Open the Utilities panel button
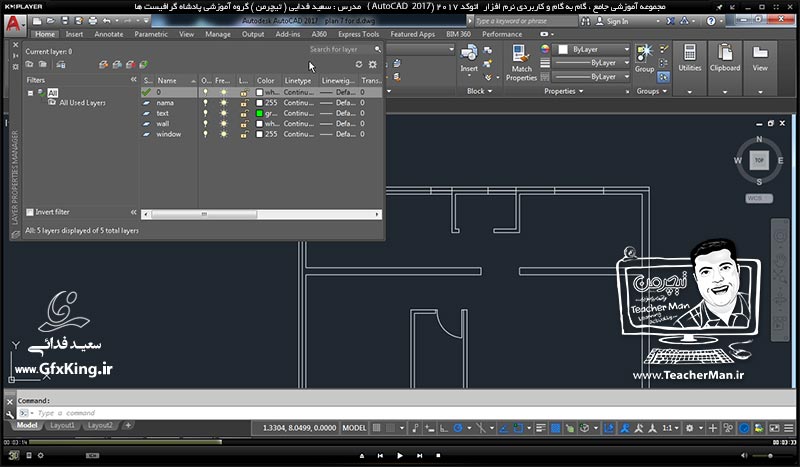 point(690,68)
